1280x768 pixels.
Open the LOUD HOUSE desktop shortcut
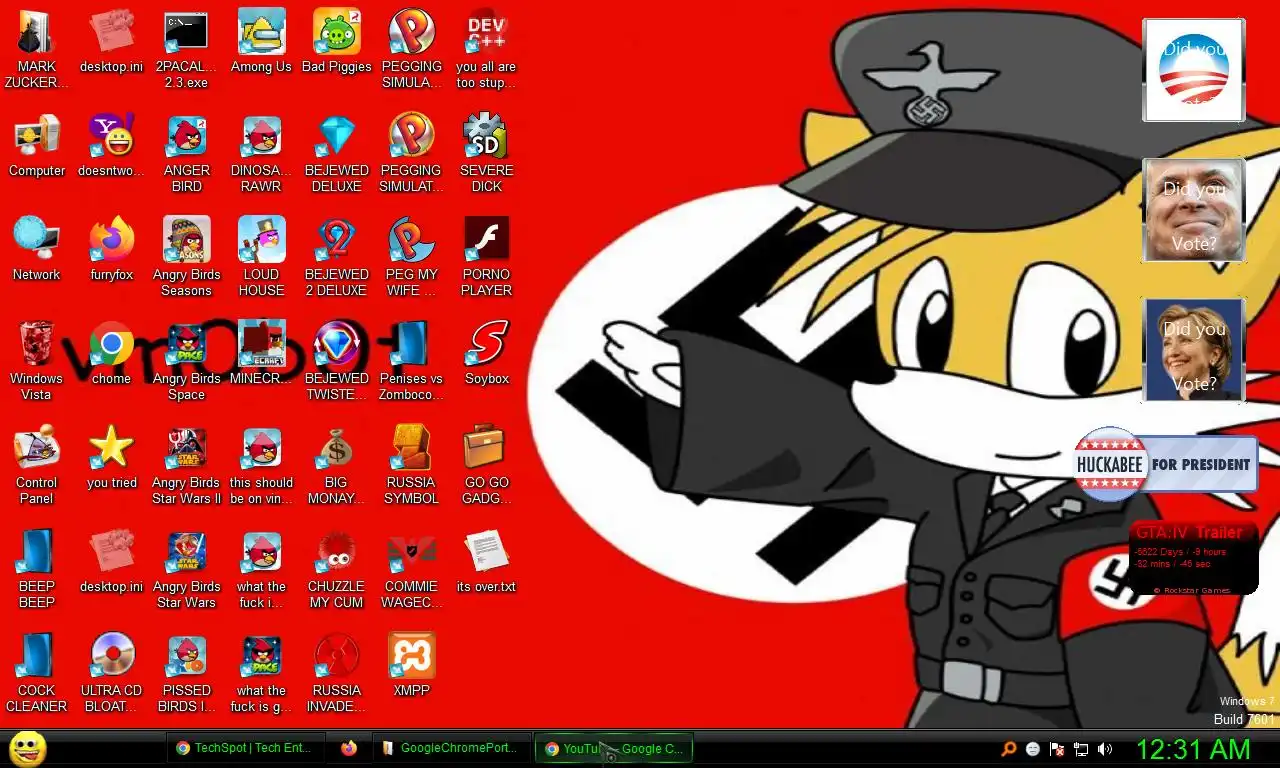pos(261,258)
